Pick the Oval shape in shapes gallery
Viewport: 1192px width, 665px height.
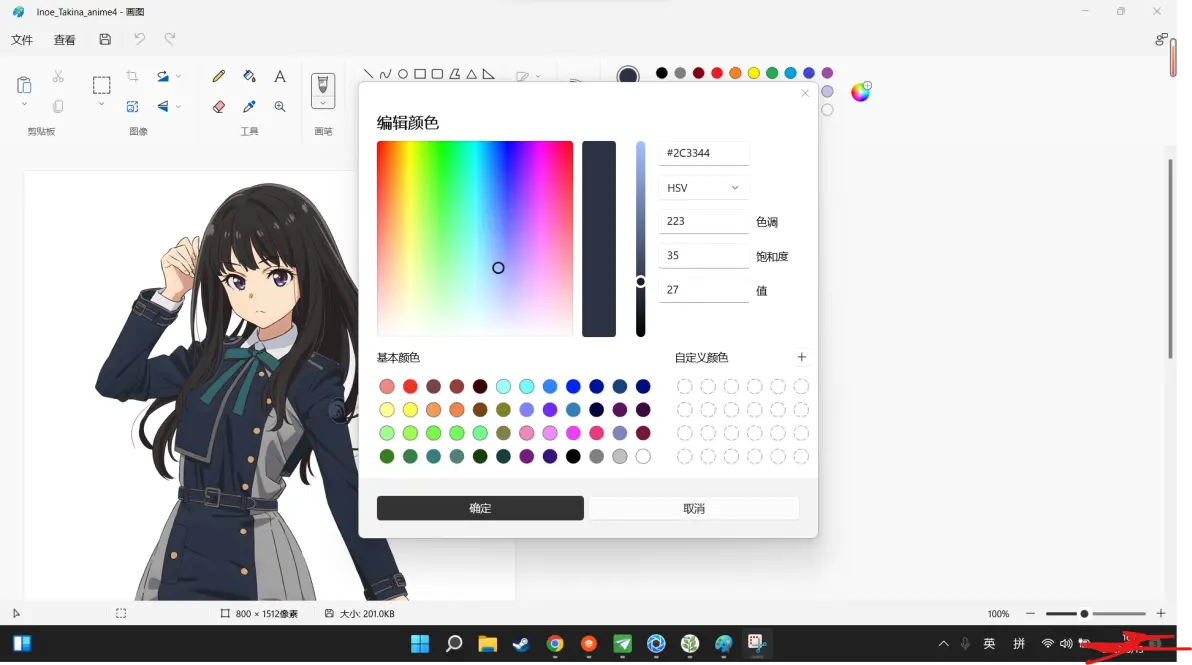[403, 74]
